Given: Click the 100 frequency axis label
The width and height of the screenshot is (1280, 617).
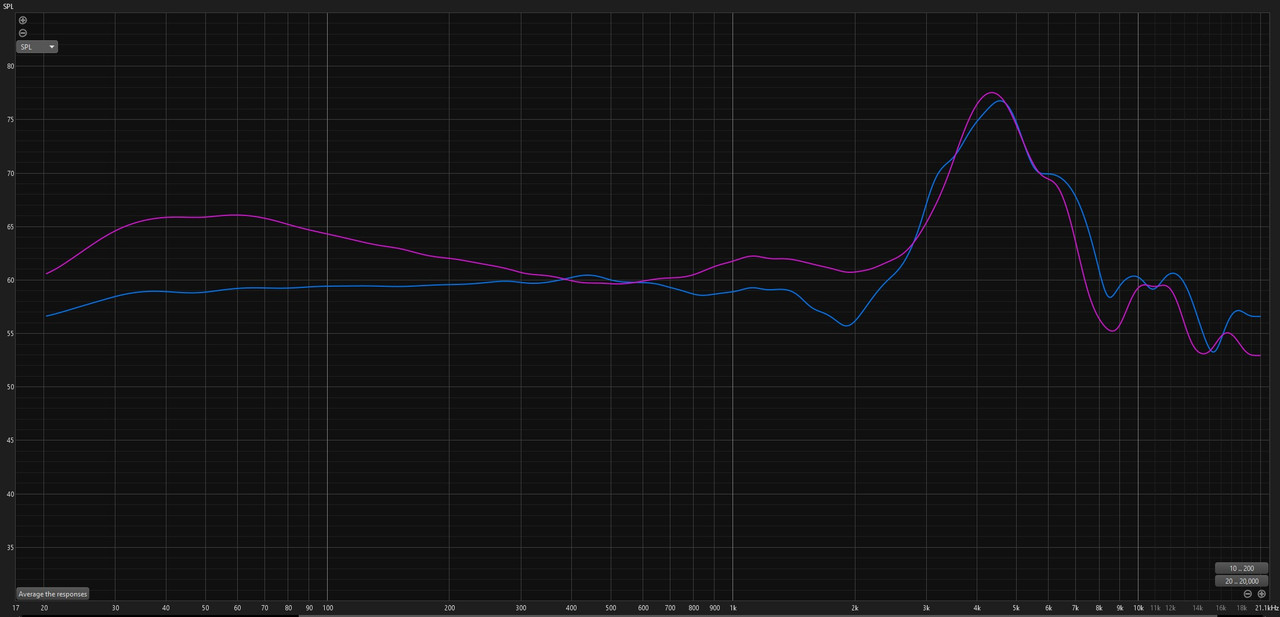Looking at the screenshot, I should (327, 608).
